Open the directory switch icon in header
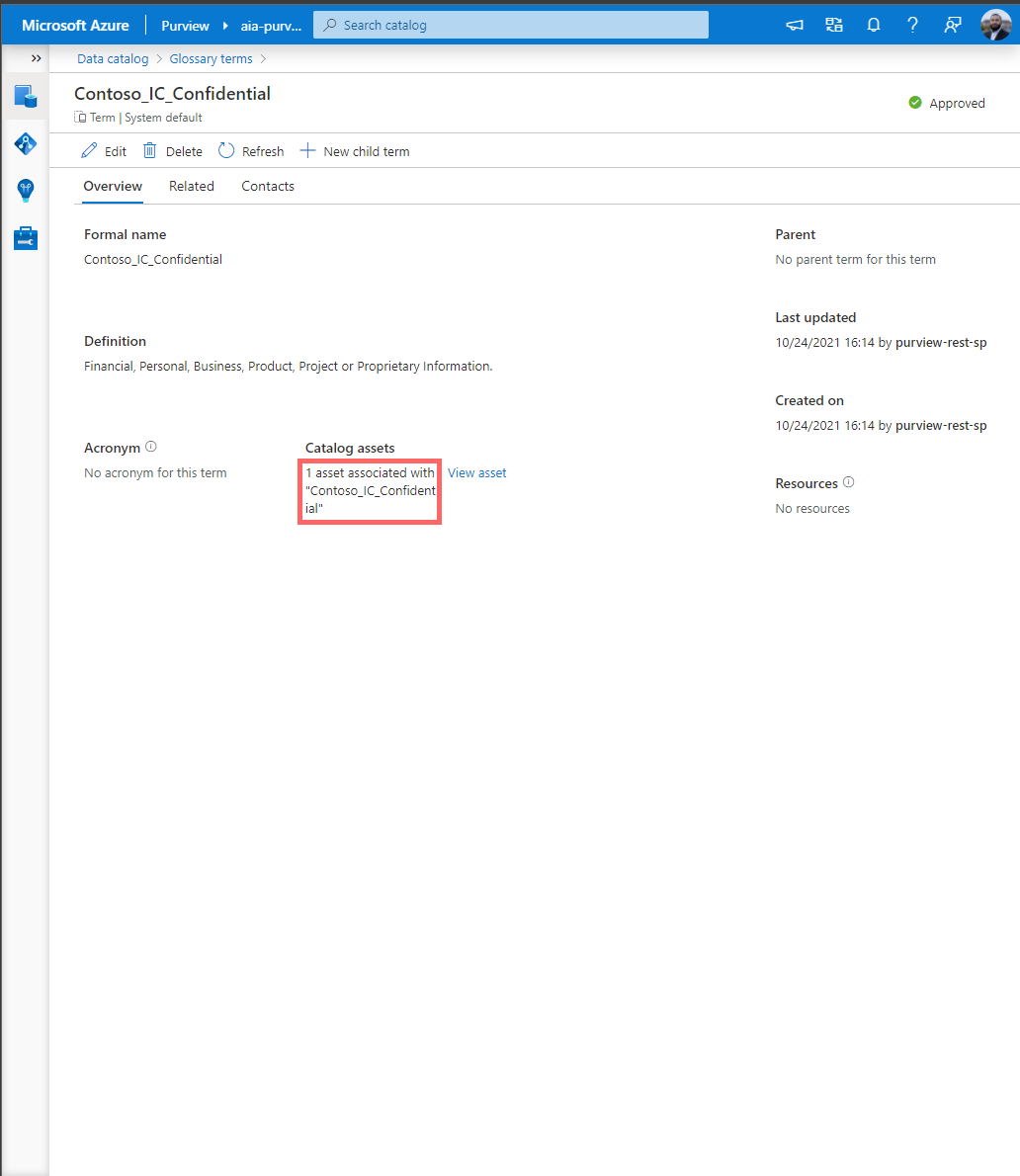The image size is (1020, 1176). point(834,25)
